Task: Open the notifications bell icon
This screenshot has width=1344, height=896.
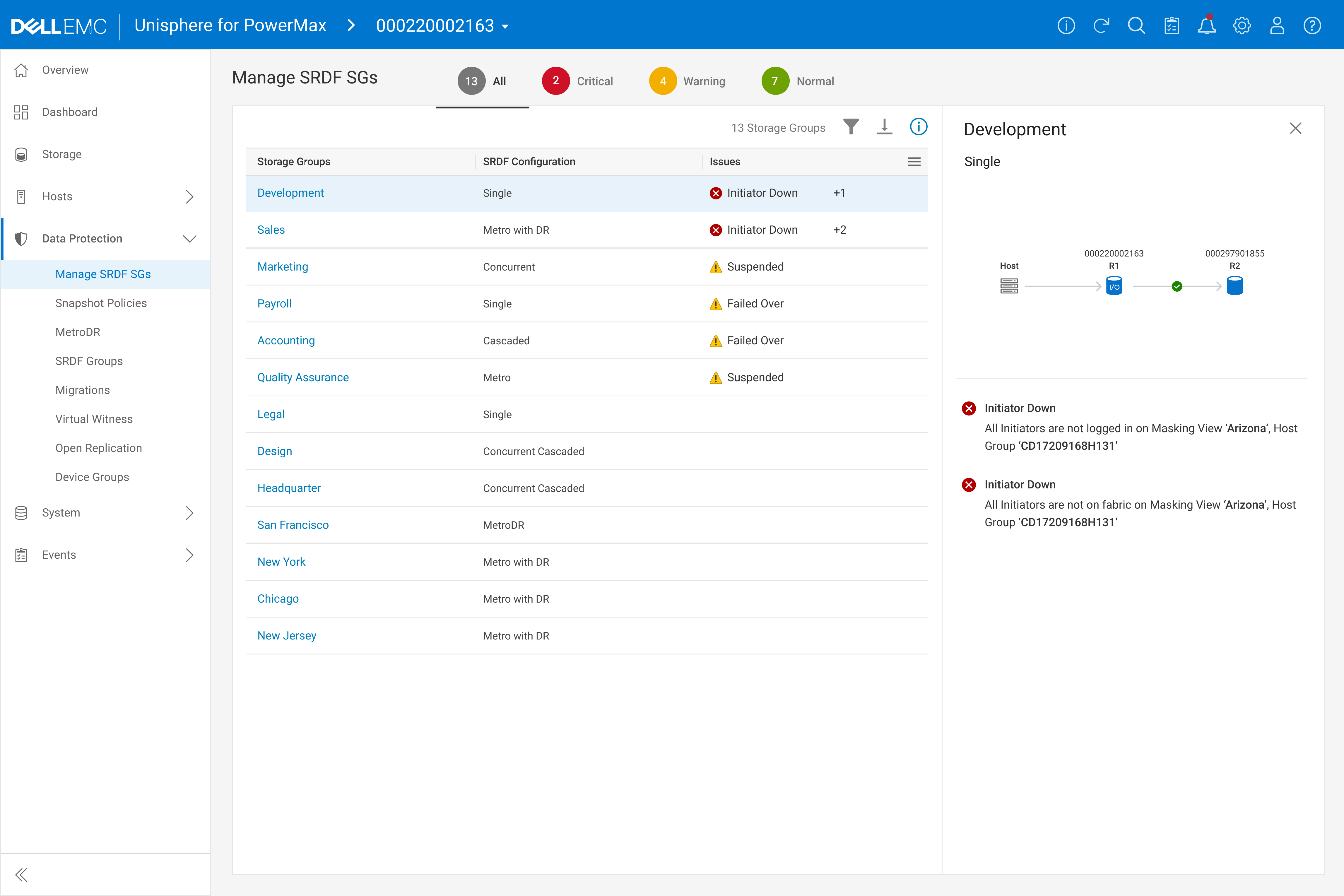Action: coord(1206,26)
